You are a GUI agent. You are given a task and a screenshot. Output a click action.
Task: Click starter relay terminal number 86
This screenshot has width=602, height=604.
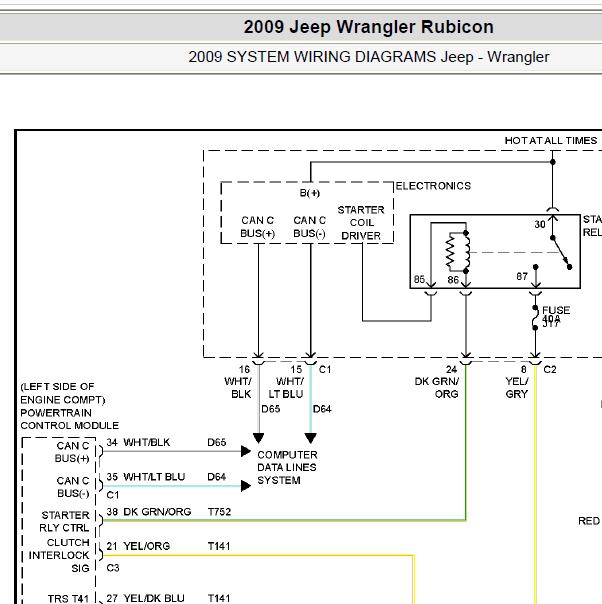(453, 280)
